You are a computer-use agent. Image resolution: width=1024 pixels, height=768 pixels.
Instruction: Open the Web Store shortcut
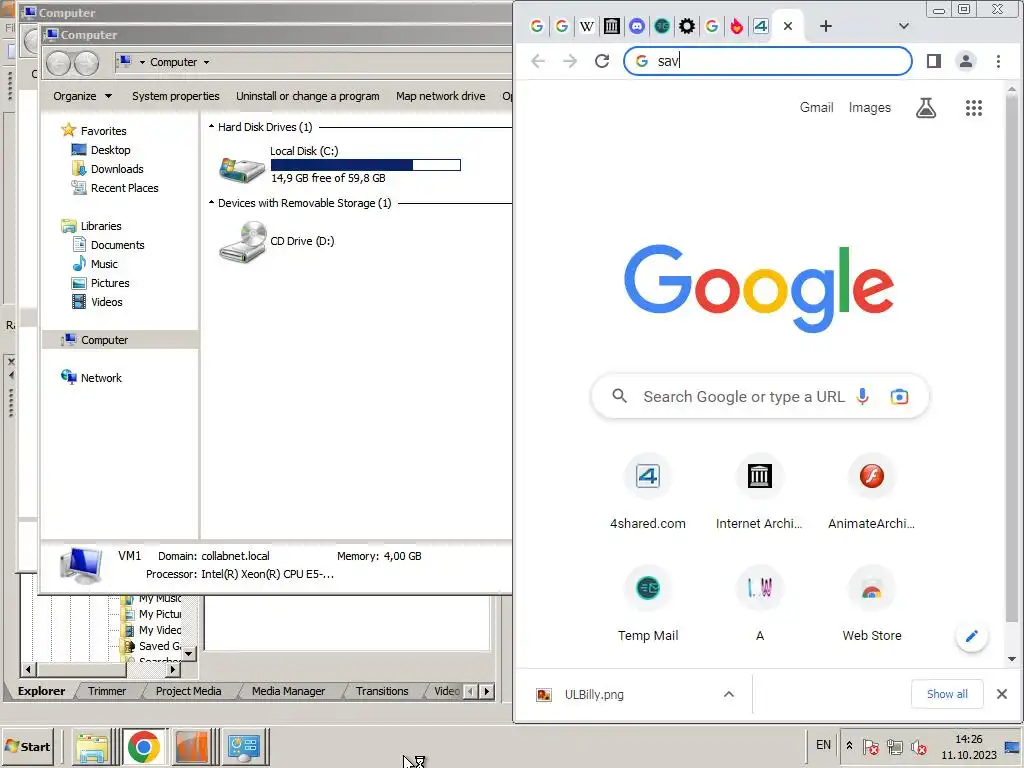tap(871, 605)
